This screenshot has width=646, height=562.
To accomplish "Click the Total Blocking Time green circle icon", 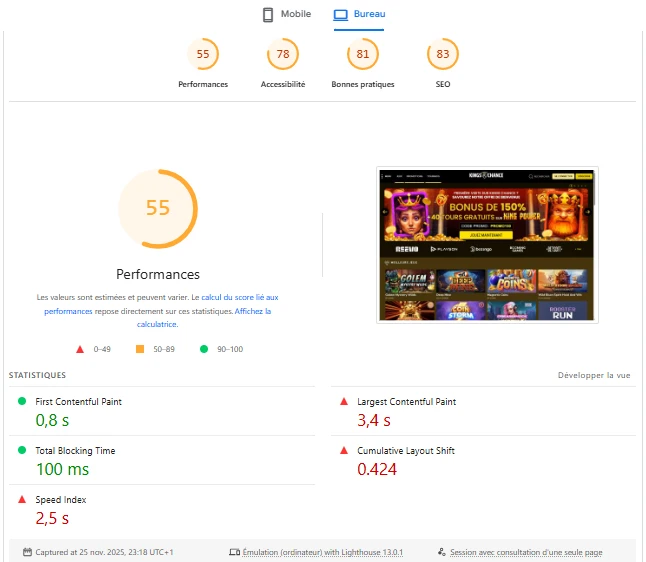I will point(22,451).
